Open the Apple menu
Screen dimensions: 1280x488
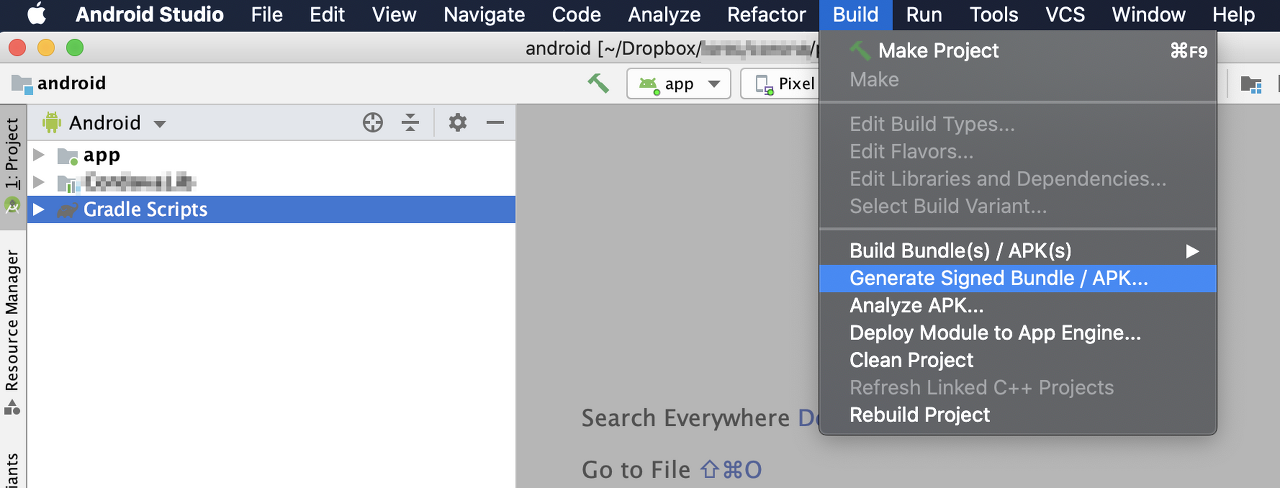(x=37, y=14)
